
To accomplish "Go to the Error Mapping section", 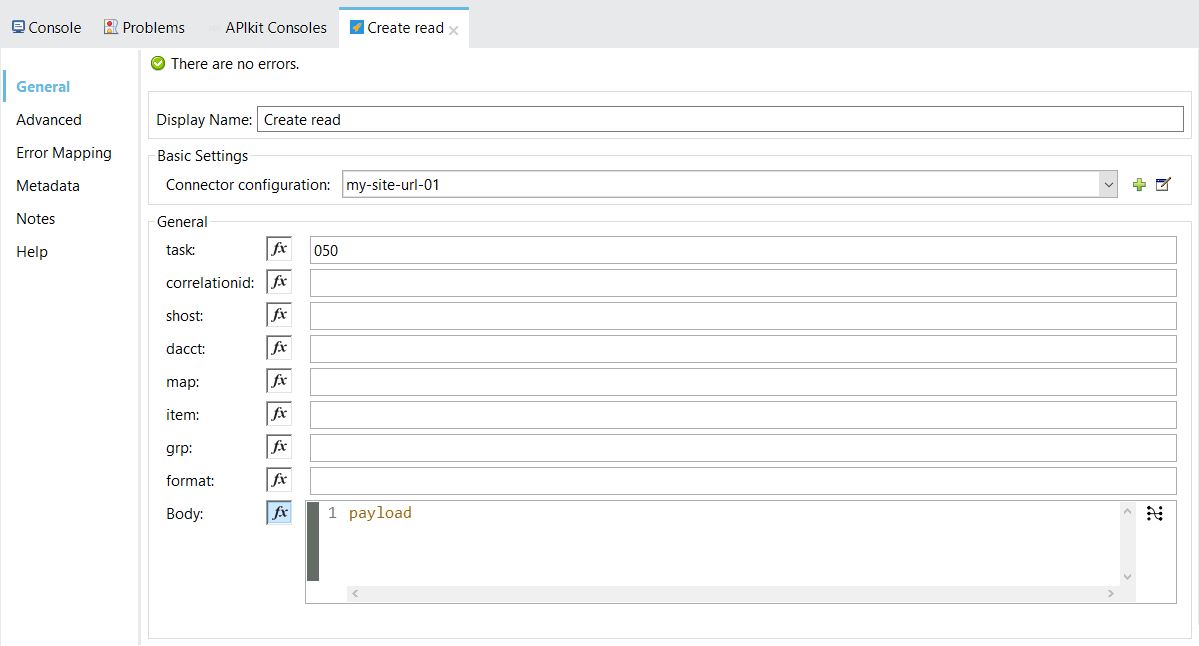I will coord(64,153).
